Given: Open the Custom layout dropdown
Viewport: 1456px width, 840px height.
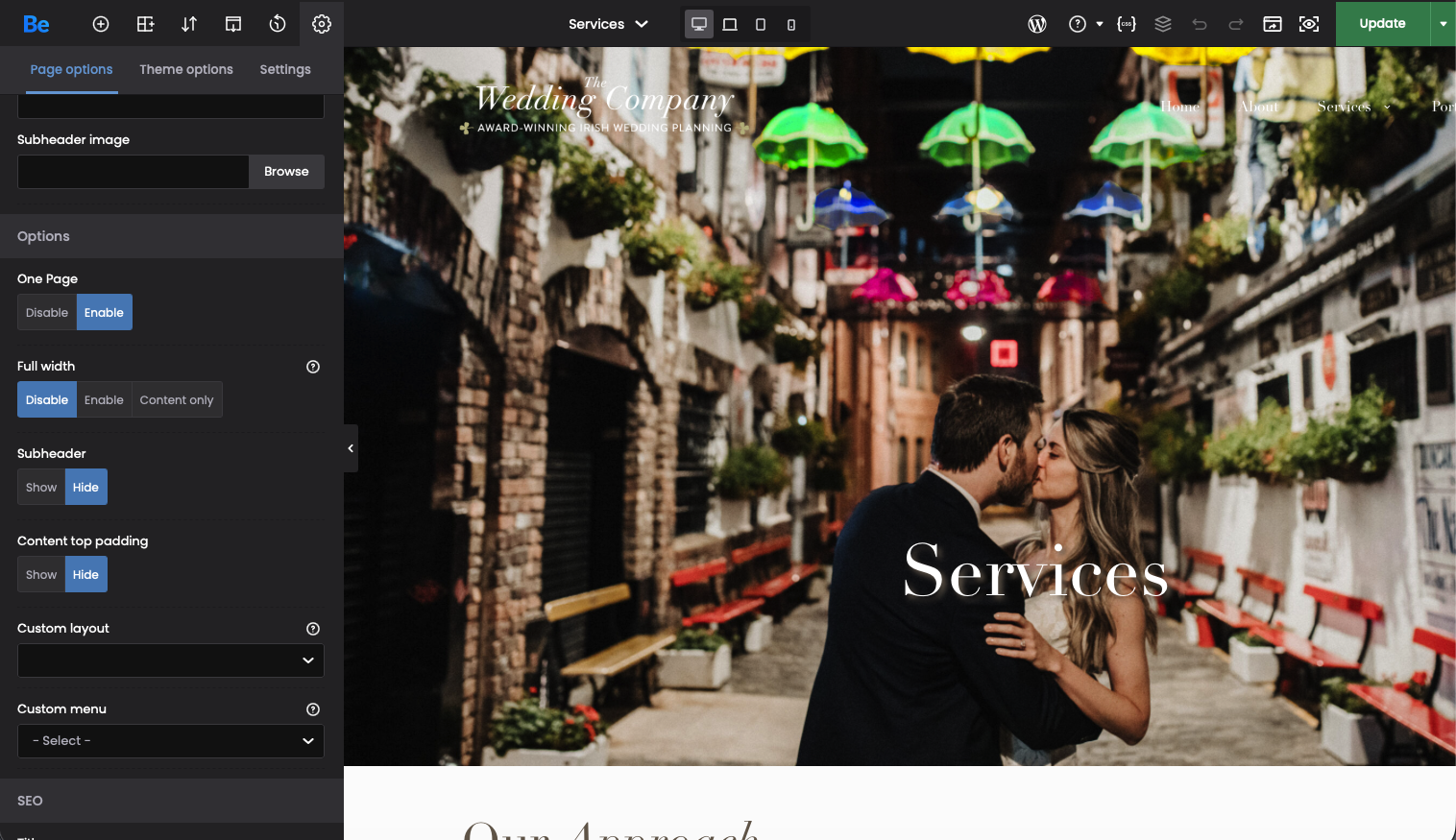Looking at the screenshot, I should (171, 660).
